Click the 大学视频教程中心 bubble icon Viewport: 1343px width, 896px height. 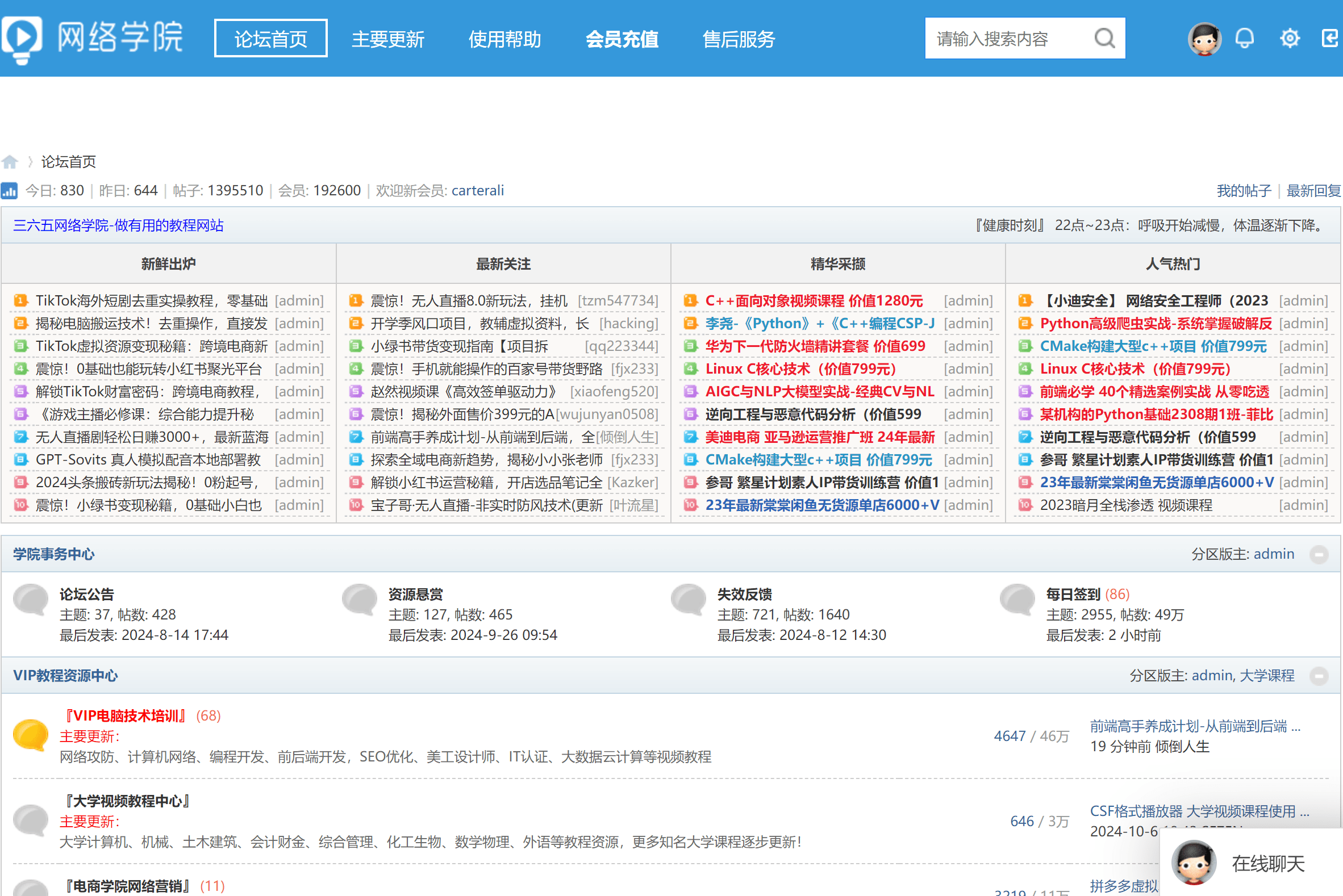31,820
